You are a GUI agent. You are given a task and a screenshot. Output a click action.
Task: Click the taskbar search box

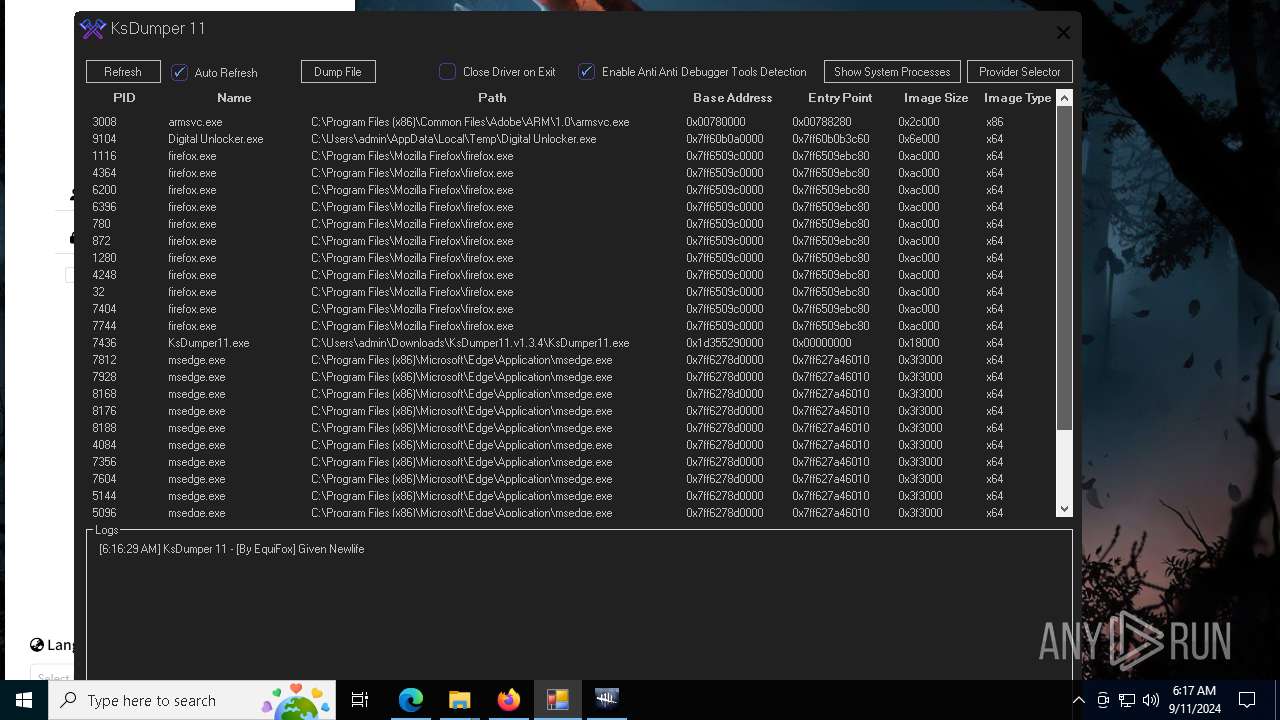pyautogui.click(x=192, y=700)
